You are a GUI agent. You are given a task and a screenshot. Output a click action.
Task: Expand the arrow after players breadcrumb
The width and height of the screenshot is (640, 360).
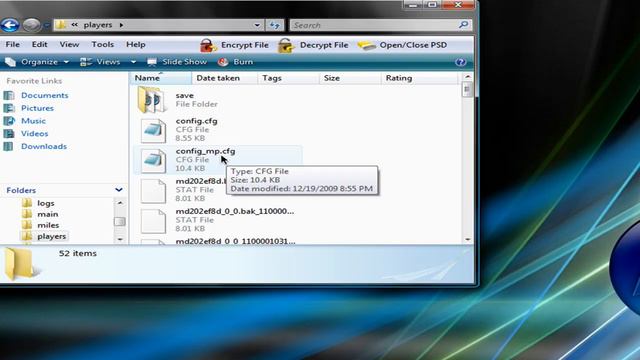point(121,25)
